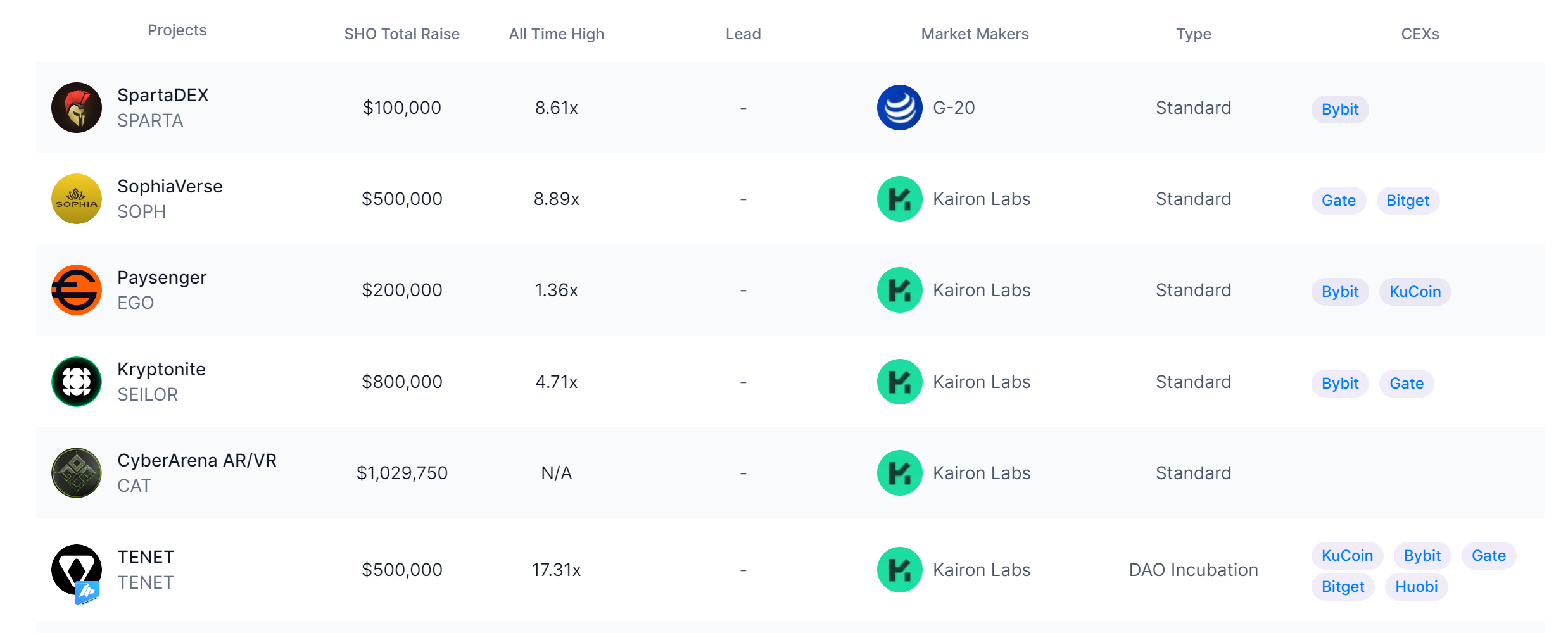
Task: Click the SpartaDEX helmet logo icon
Action: [x=77, y=108]
